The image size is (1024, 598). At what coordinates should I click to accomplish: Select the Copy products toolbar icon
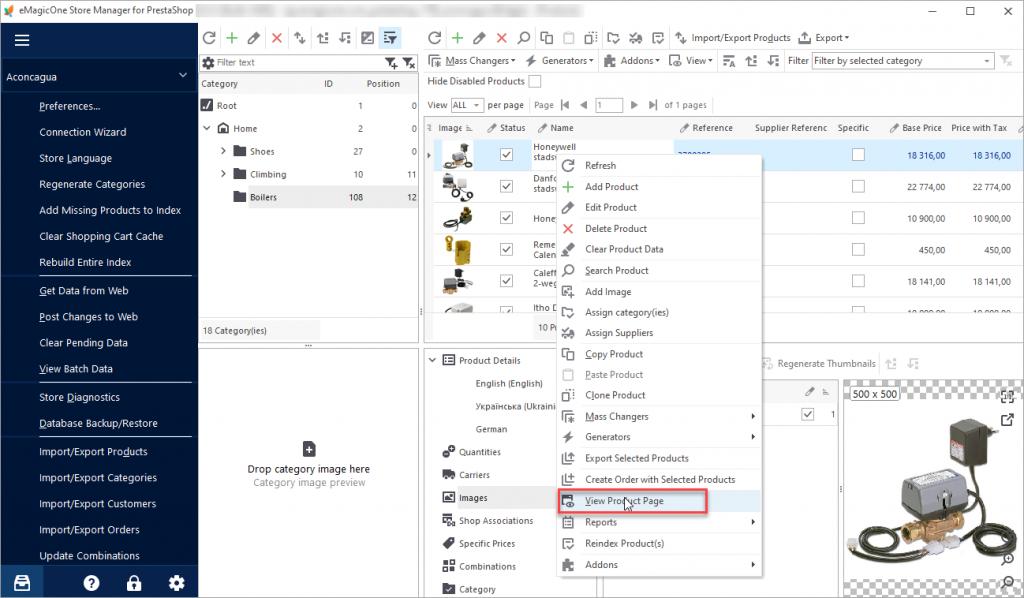click(x=547, y=37)
